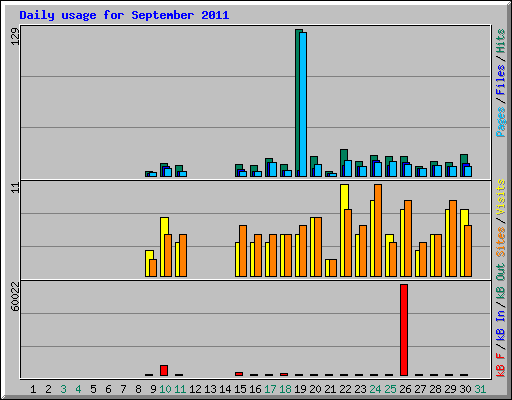This screenshot has height=400, width=512.
Task: Select day label "6" on the x-axis
Action: (108, 389)
